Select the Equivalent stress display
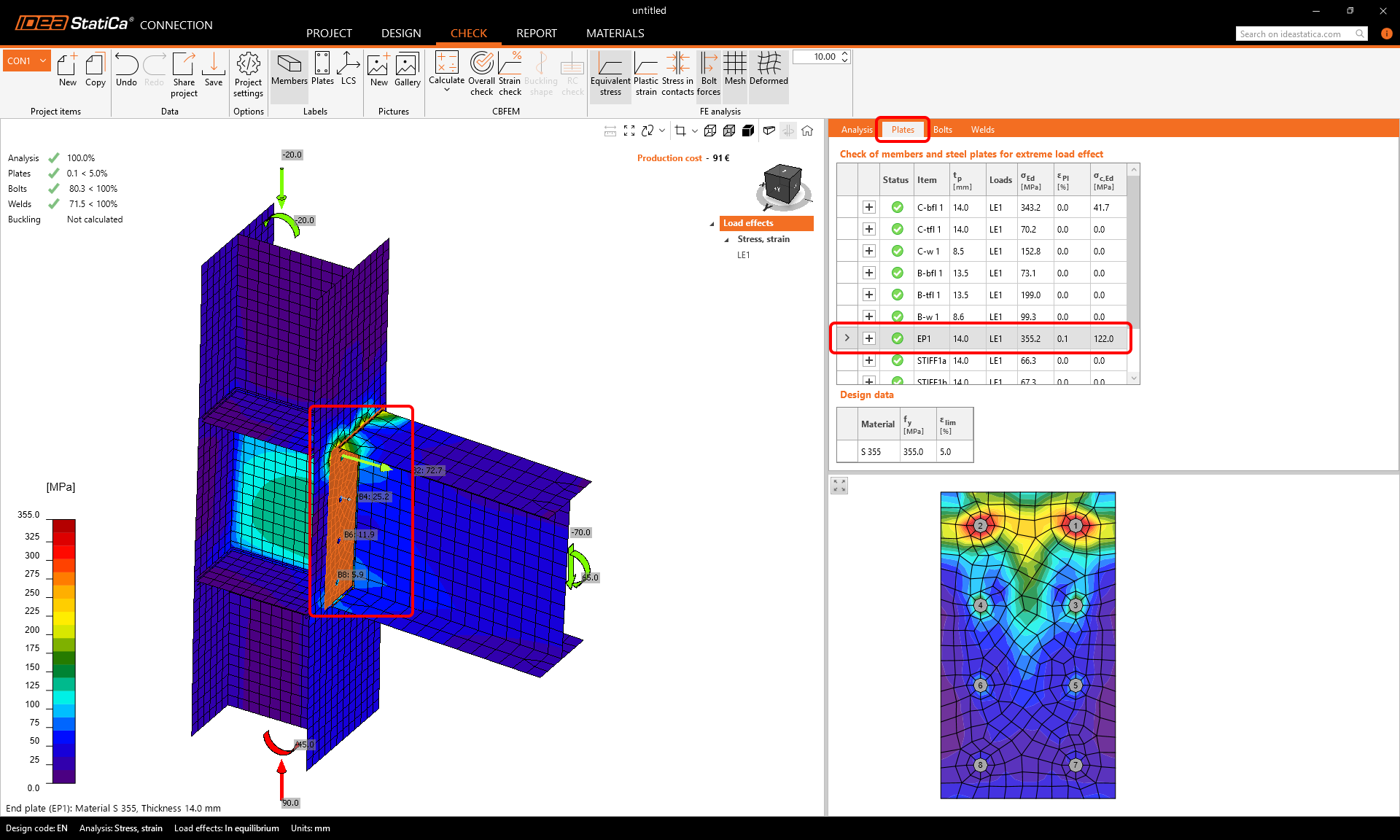Image resolution: width=1400 pixels, height=840 pixels. tap(610, 73)
